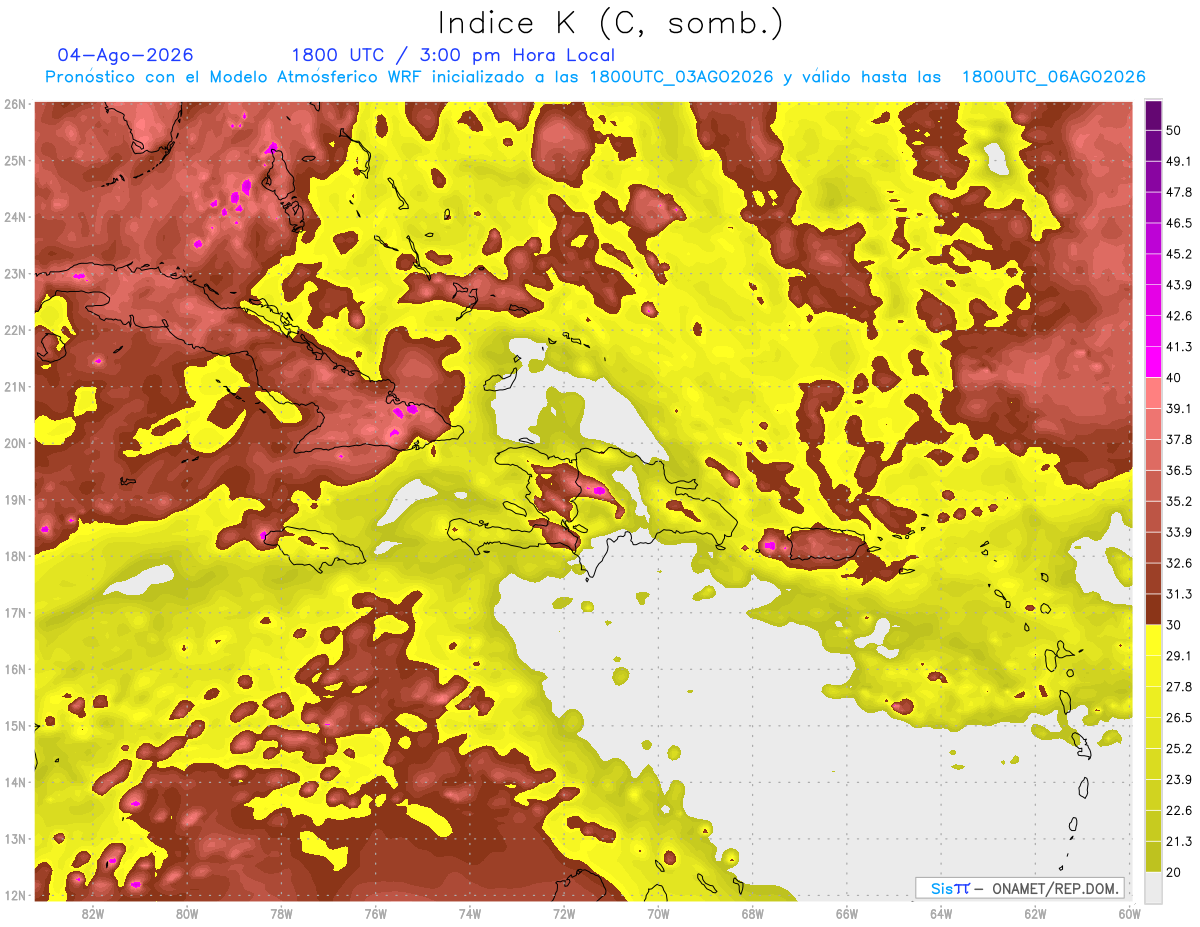Click the 19N latitude label
This screenshot has height=927, width=1200.
point(15,499)
